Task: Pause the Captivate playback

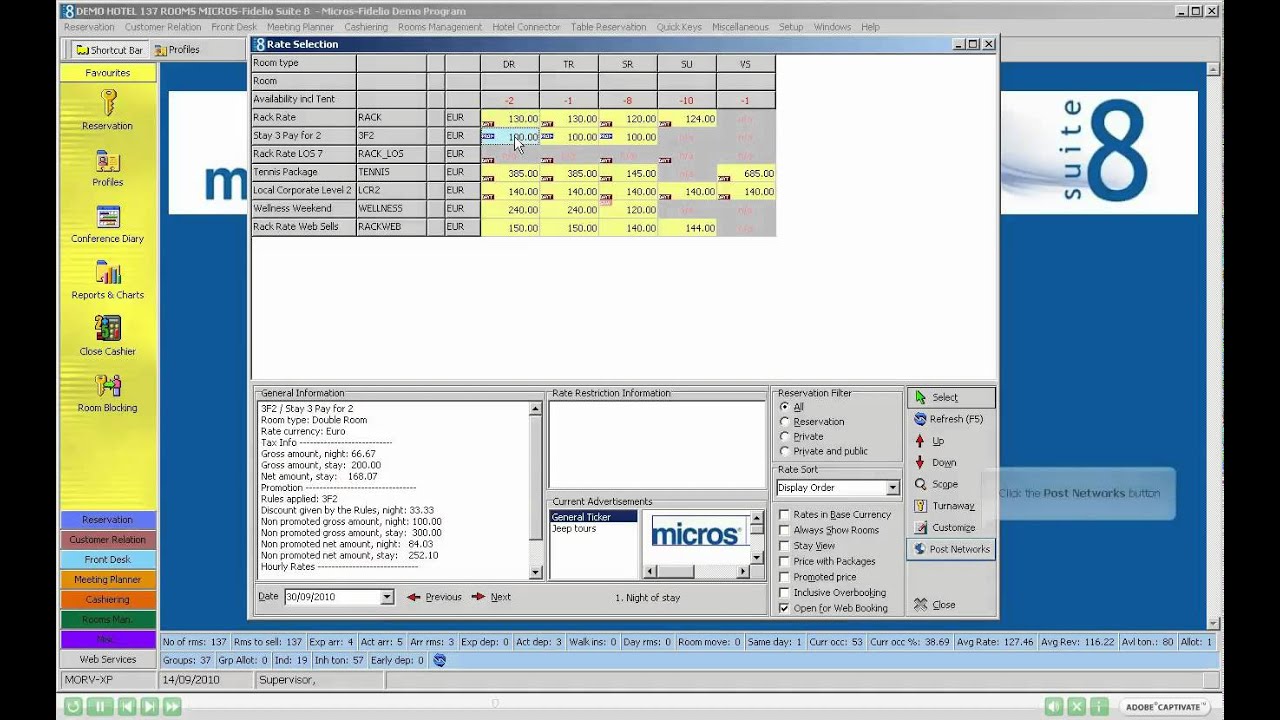Action: coord(99,707)
